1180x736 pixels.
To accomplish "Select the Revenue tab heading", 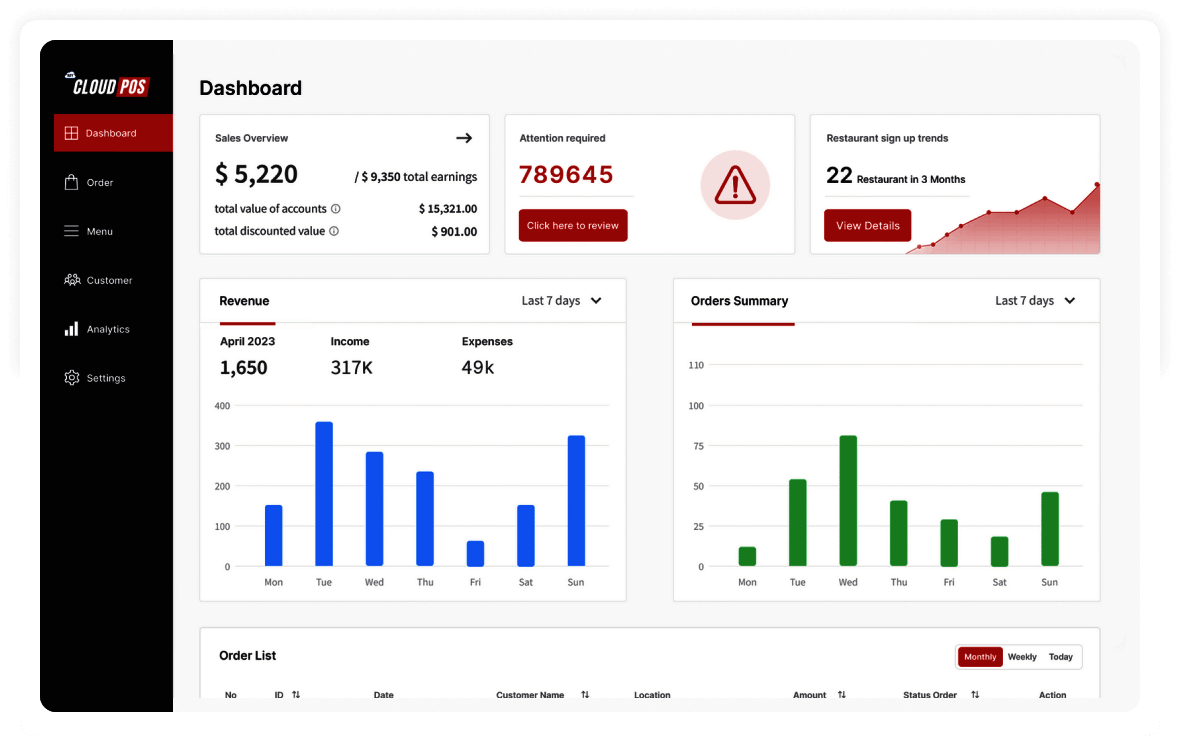I will [x=244, y=301].
